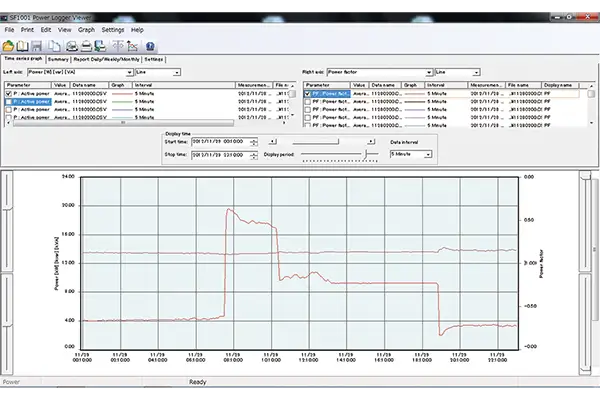Click the Display period slider handle
The width and height of the screenshot is (600, 400).
pos(366,154)
